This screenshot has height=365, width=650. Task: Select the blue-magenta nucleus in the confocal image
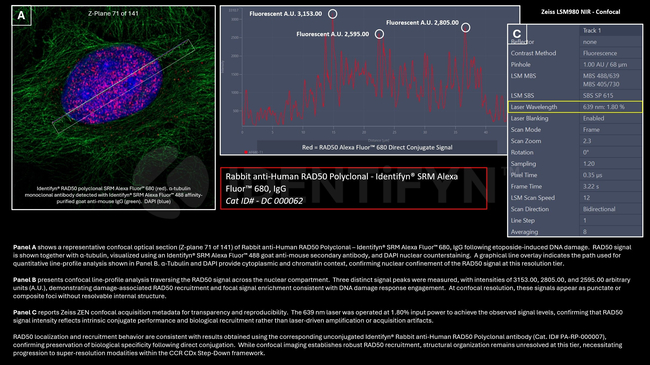pyautogui.click(x=112, y=85)
